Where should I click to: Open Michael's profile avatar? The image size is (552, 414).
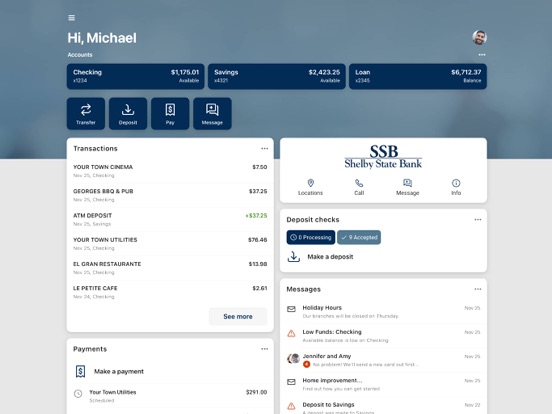[479, 38]
